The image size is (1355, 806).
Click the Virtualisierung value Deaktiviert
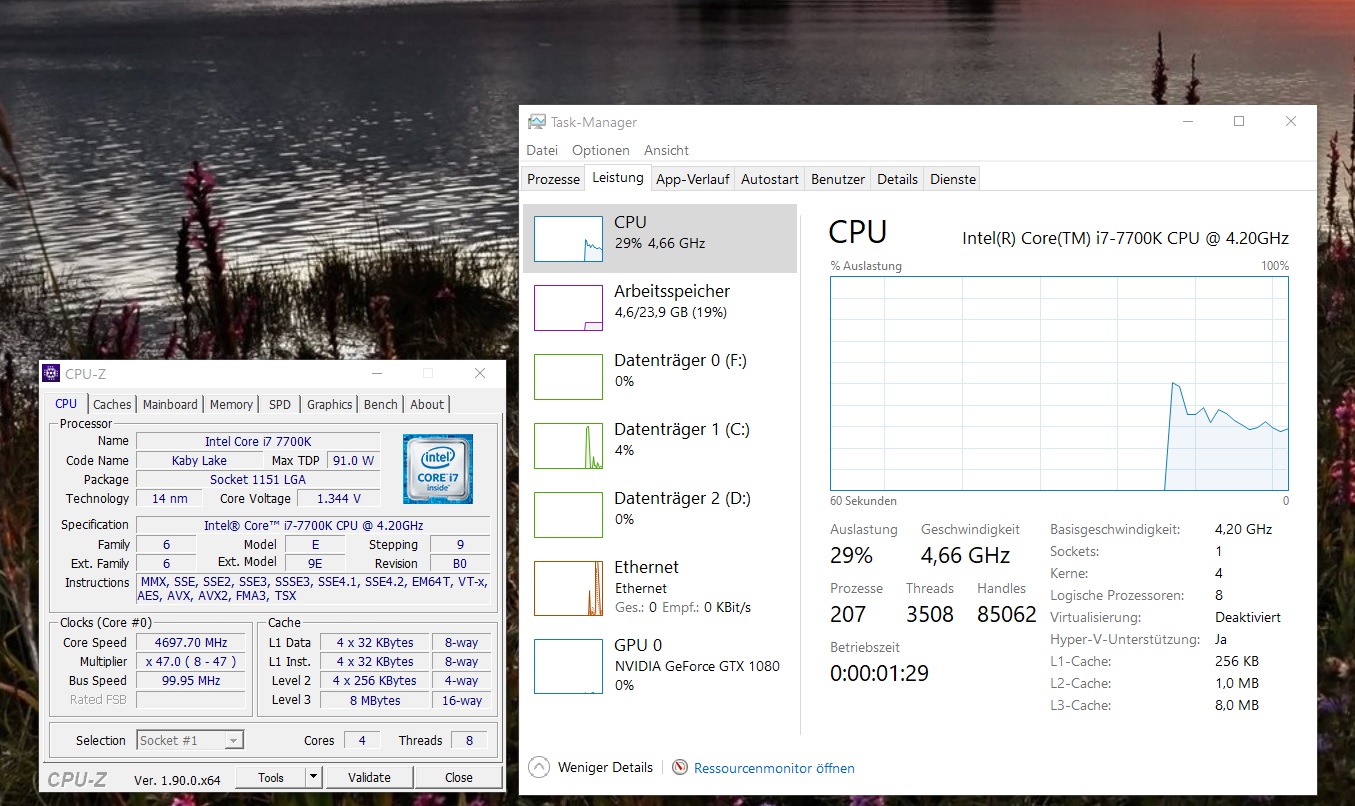click(1248, 617)
